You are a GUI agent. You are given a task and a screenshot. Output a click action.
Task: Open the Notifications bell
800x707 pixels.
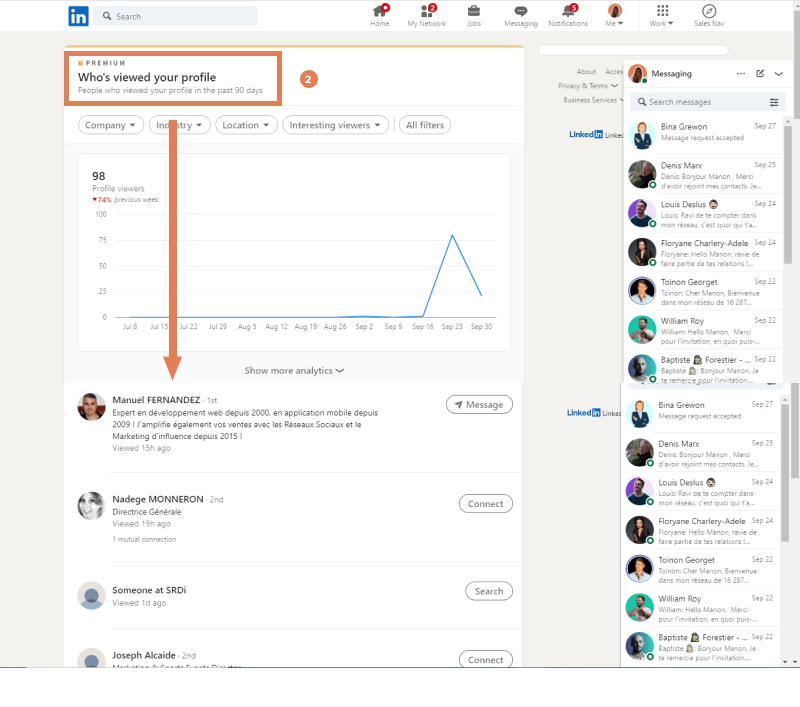coord(568,16)
